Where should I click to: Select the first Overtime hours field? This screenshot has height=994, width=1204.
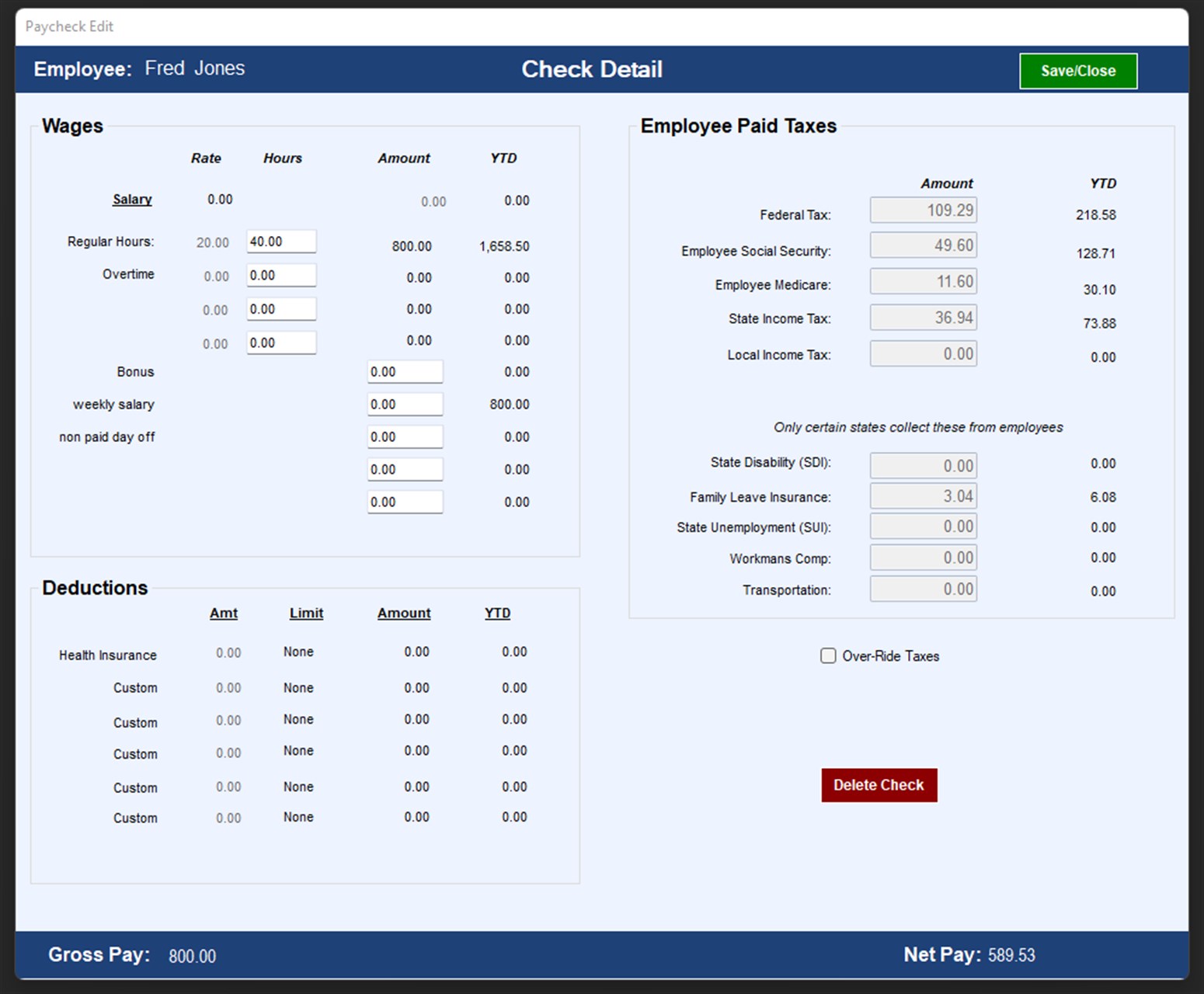[x=281, y=274]
